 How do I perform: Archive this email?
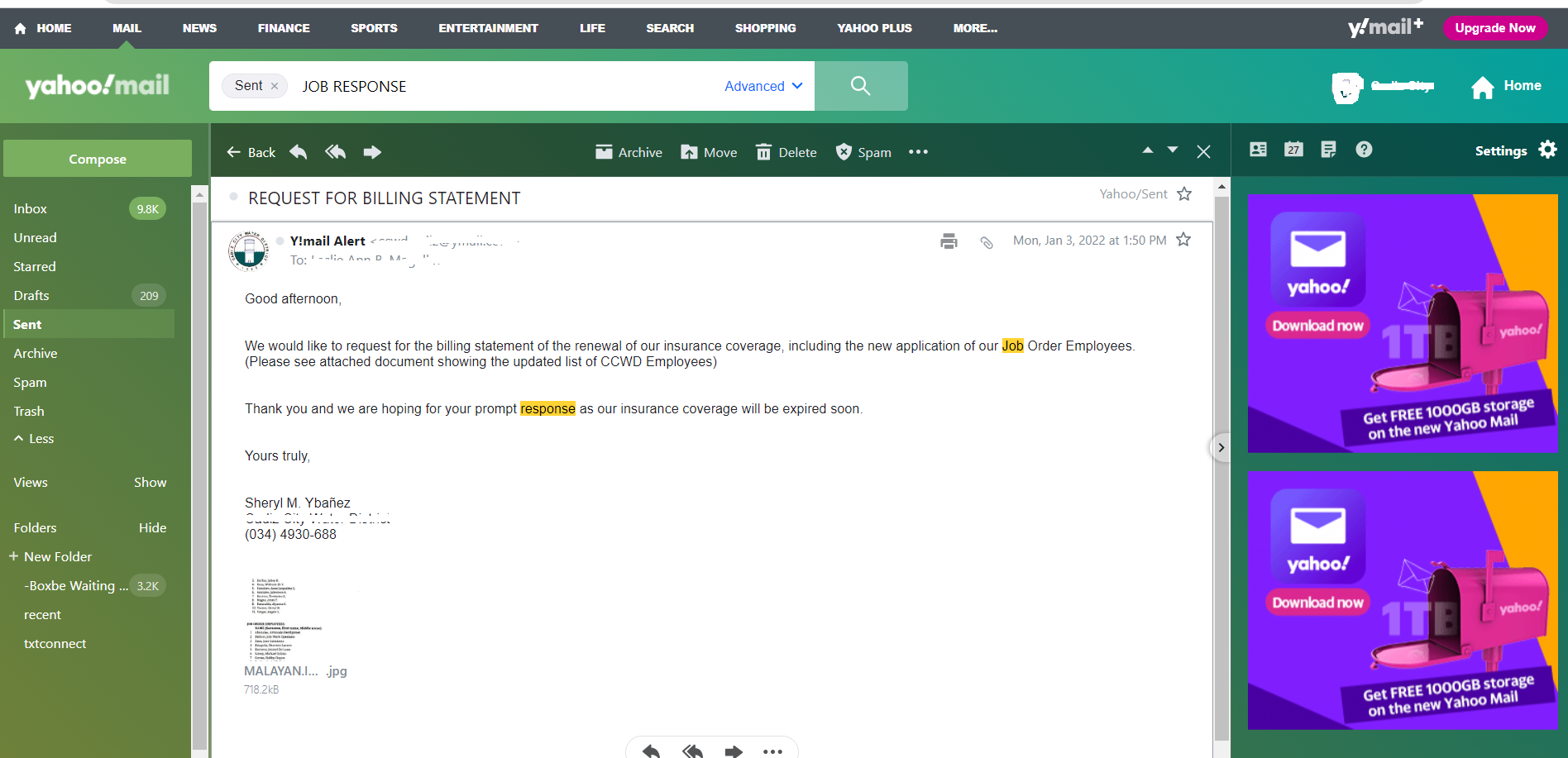pos(629,152)
